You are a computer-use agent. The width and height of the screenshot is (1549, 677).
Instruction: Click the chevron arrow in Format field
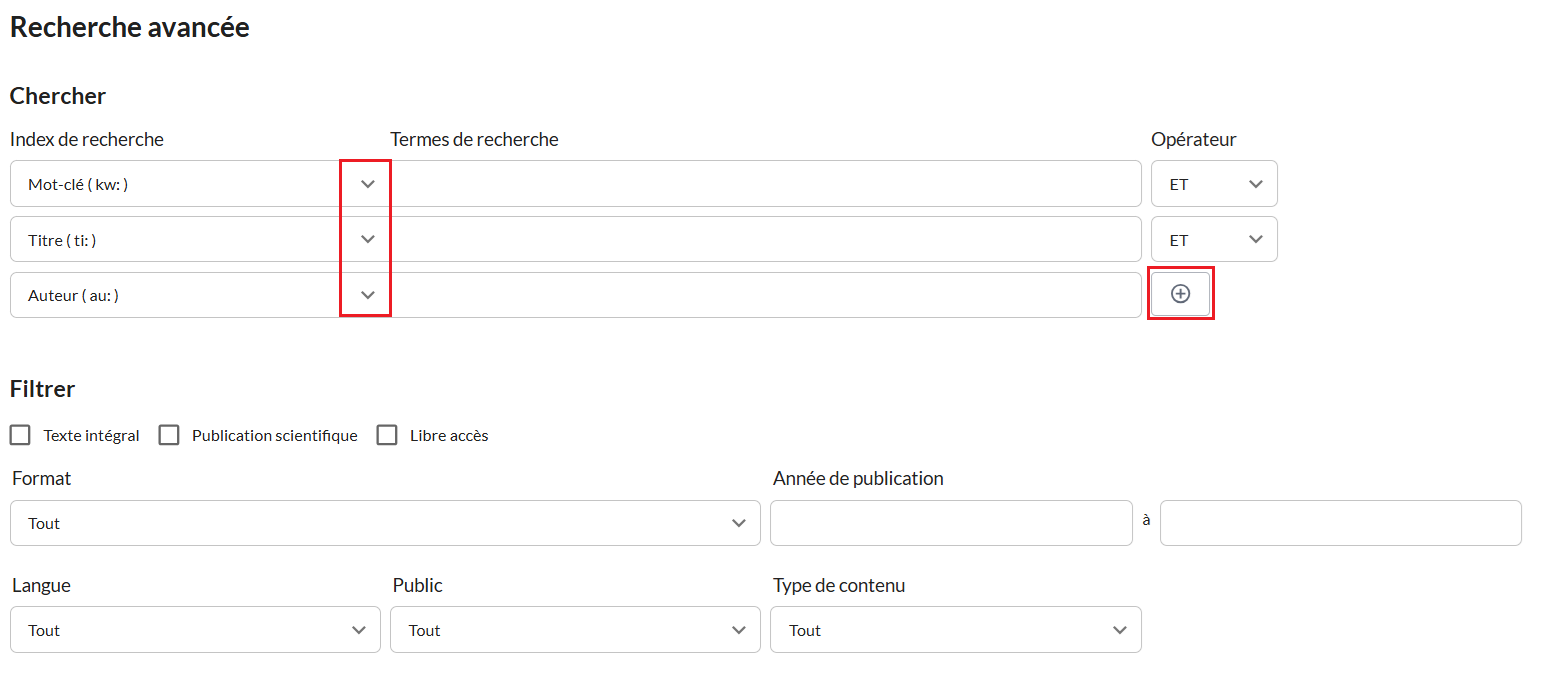pyautogui.click(x=739, y=523)
